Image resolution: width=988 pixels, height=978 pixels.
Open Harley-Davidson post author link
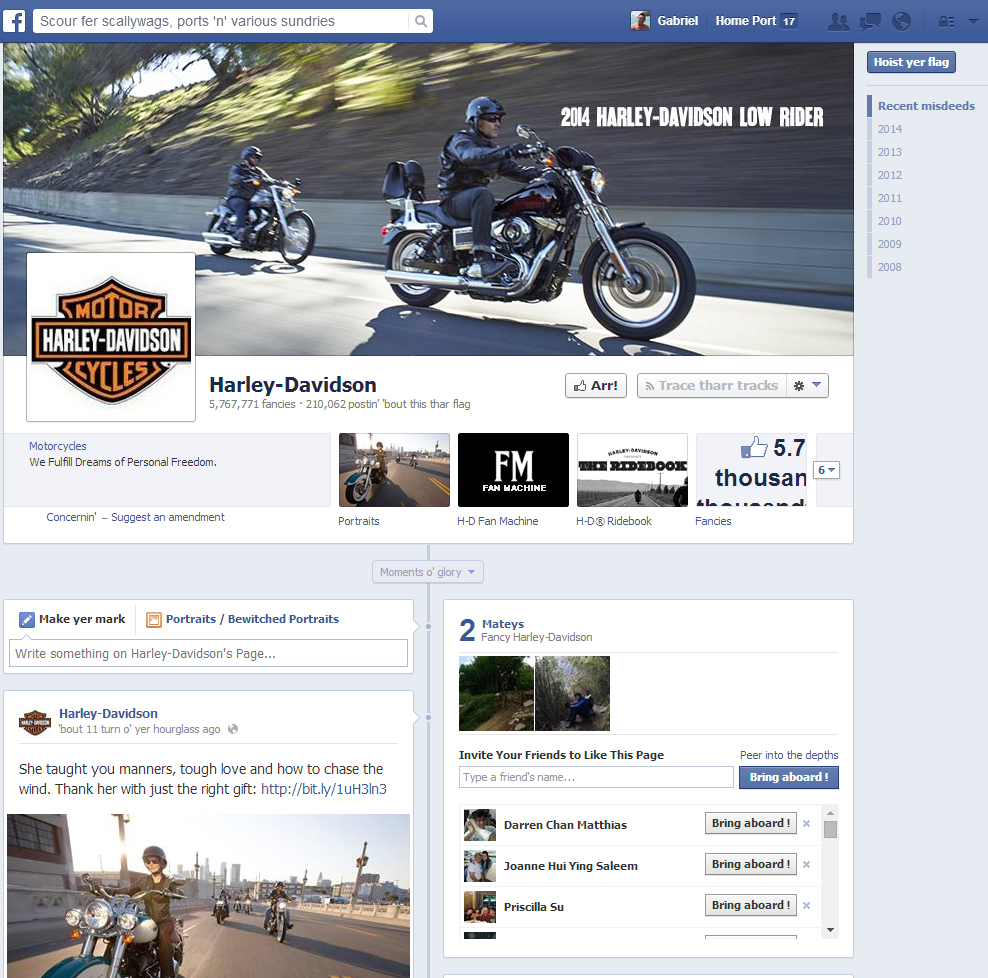click(x=108, y=713)
